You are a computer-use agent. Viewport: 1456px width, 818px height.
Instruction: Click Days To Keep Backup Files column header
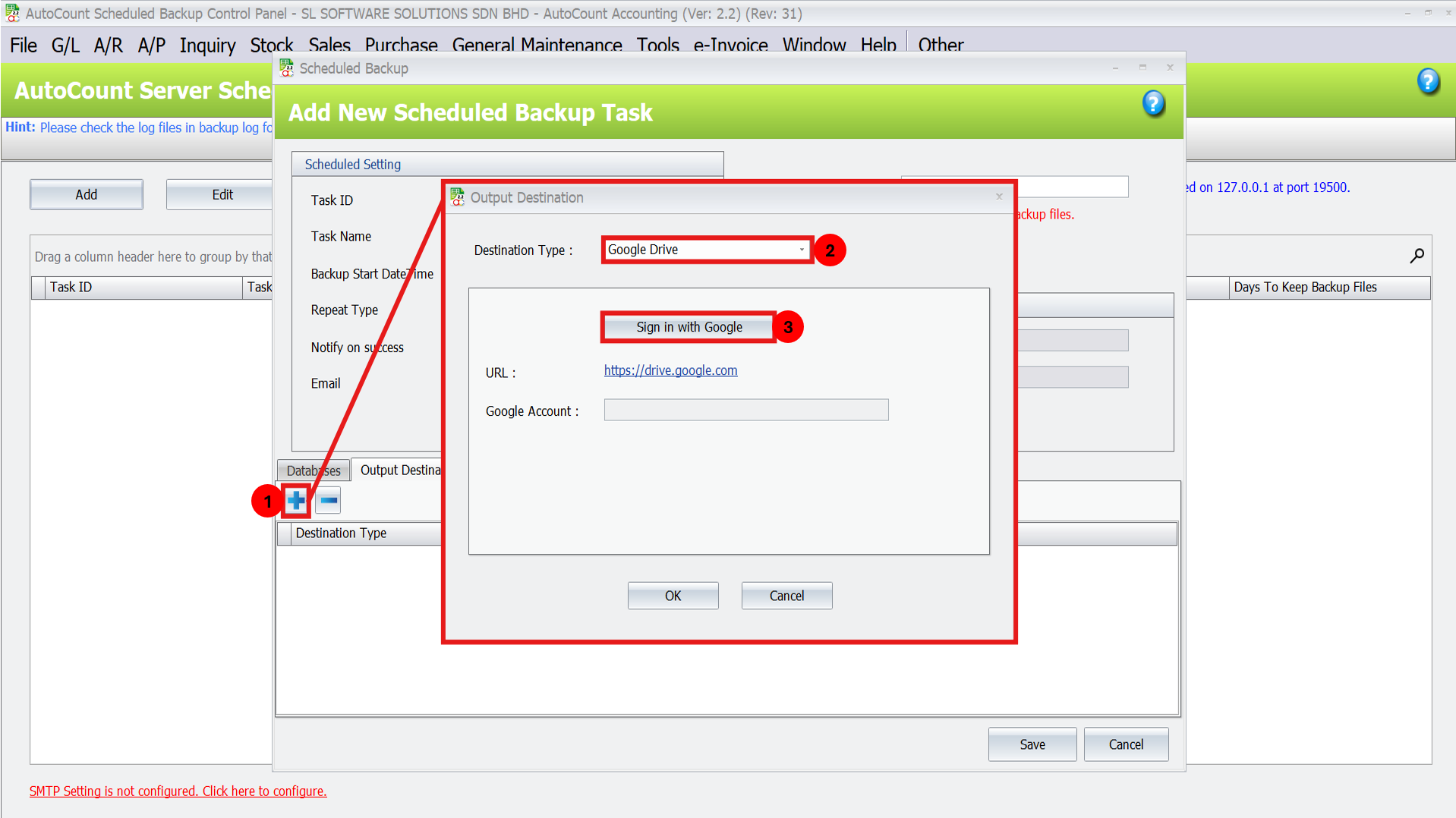1304,288
